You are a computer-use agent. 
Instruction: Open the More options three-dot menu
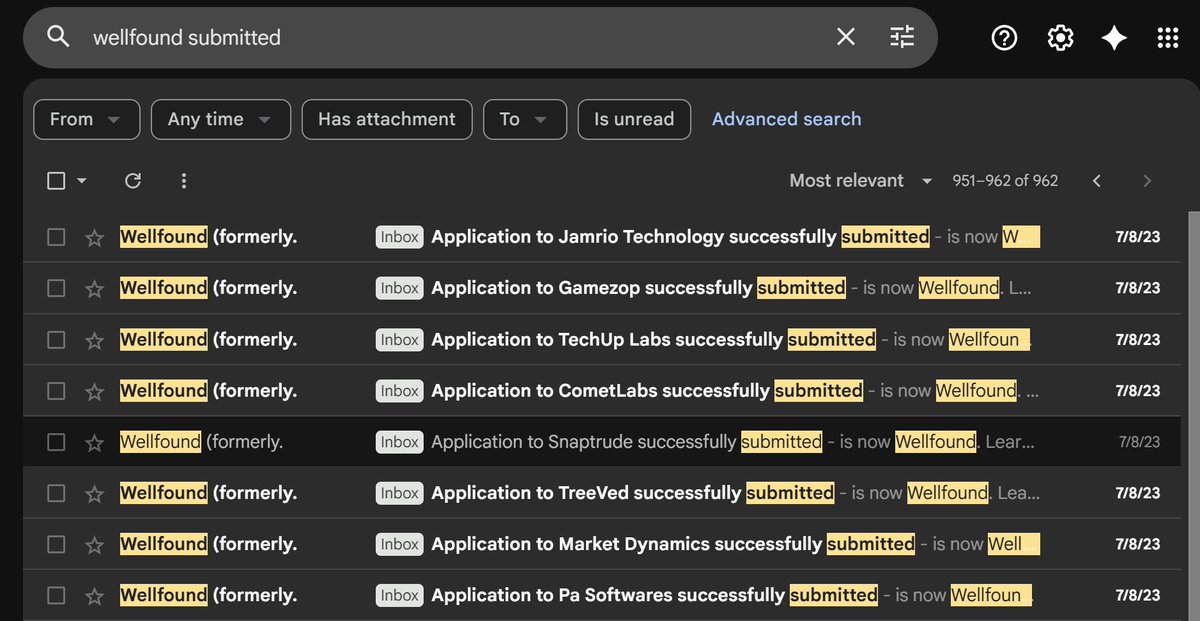pos(184,181)
